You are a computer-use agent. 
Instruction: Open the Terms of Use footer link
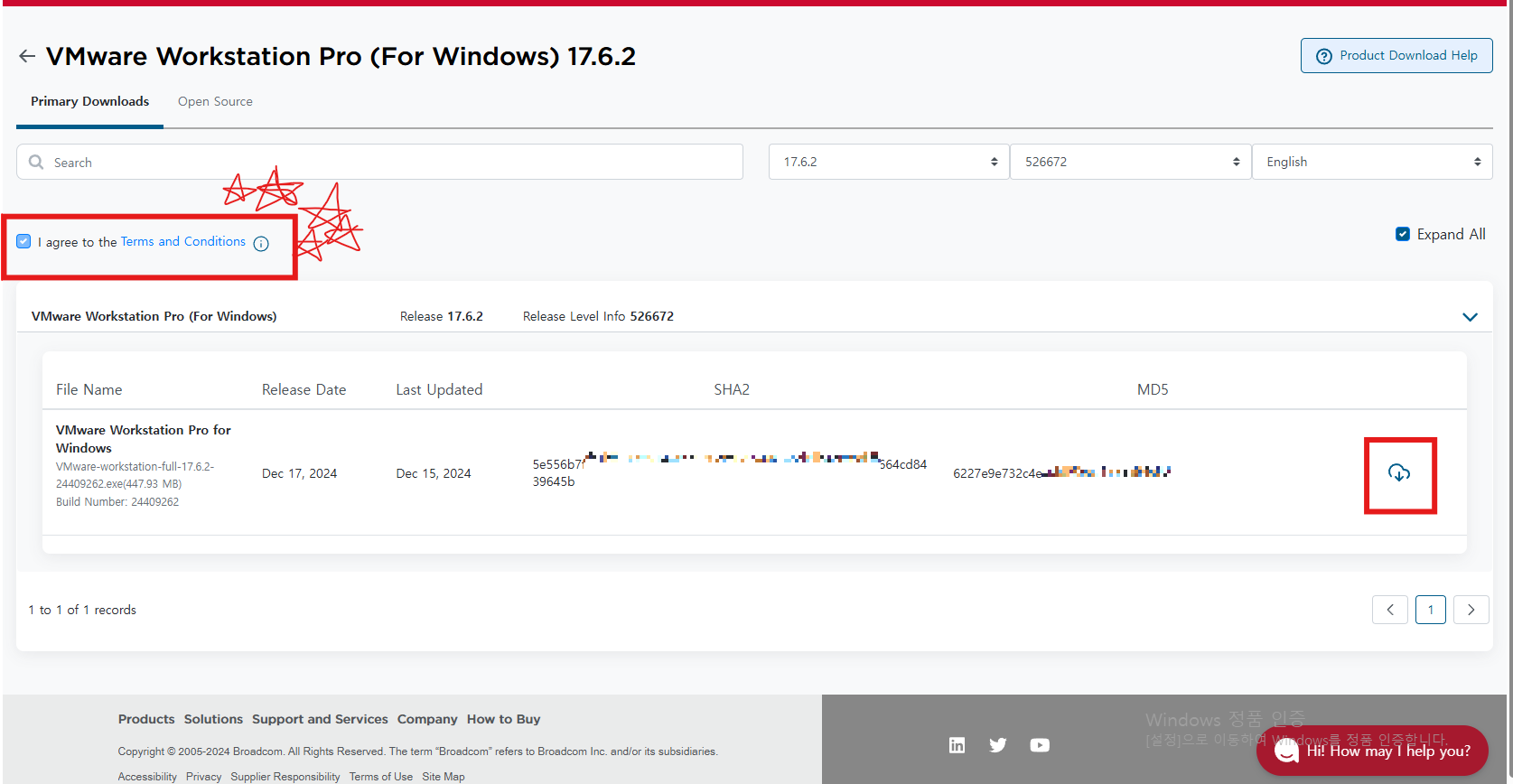point(381,777)
